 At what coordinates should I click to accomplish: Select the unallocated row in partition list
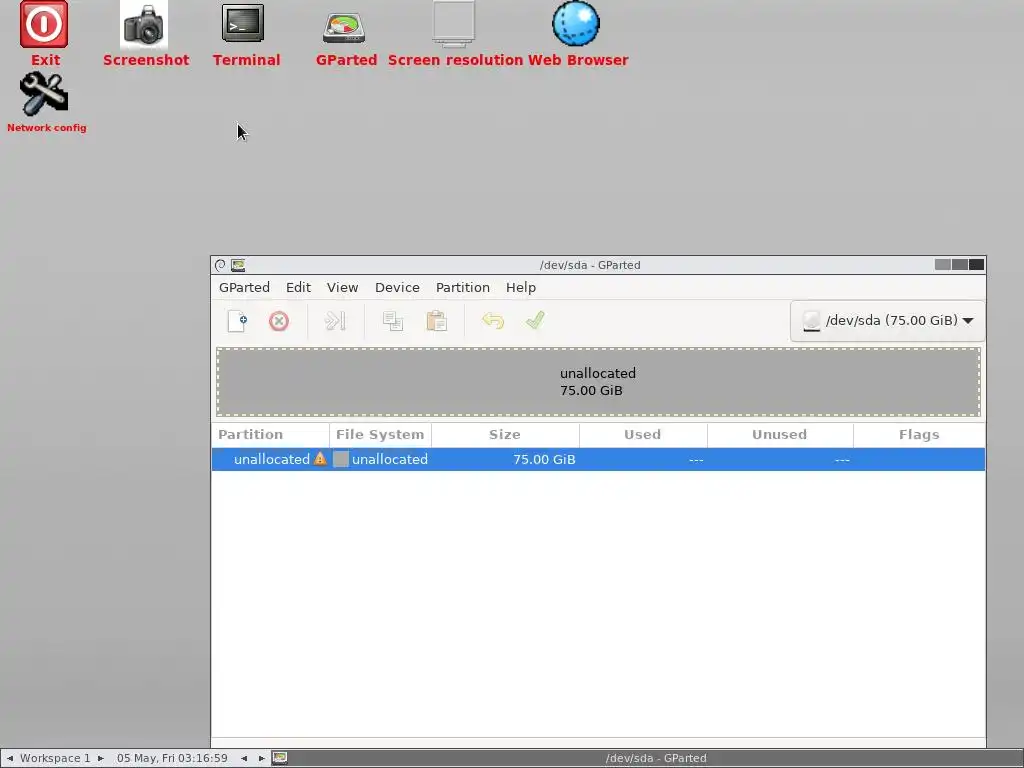point(598,459)
